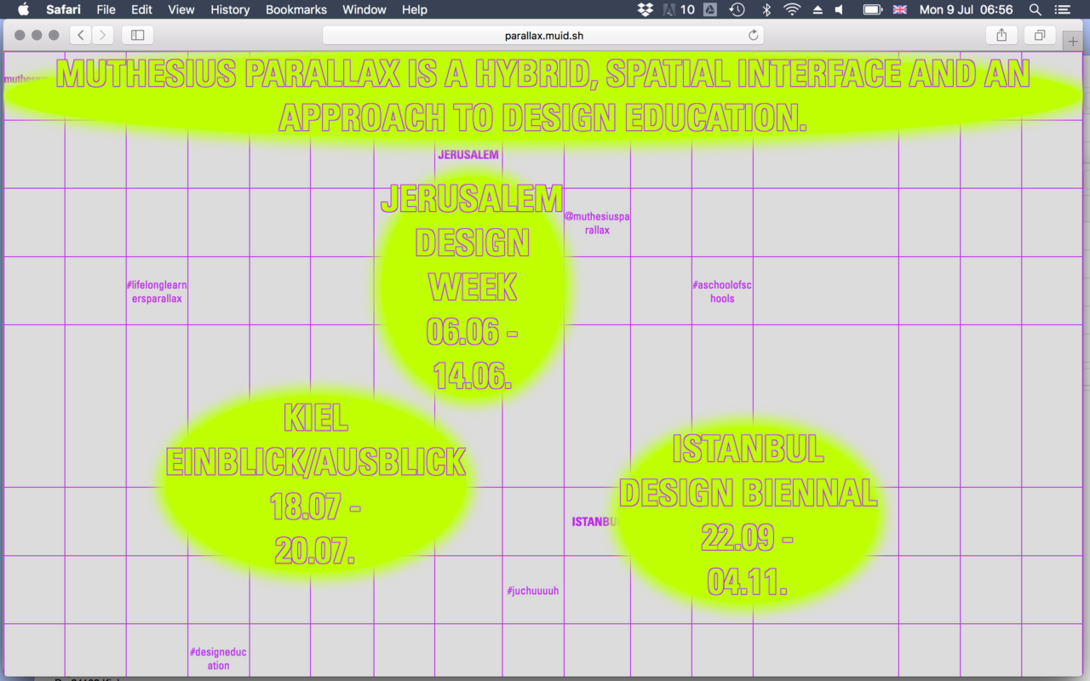
Task: Click the #designeducation hashtag
Action: tap(218, 659)
